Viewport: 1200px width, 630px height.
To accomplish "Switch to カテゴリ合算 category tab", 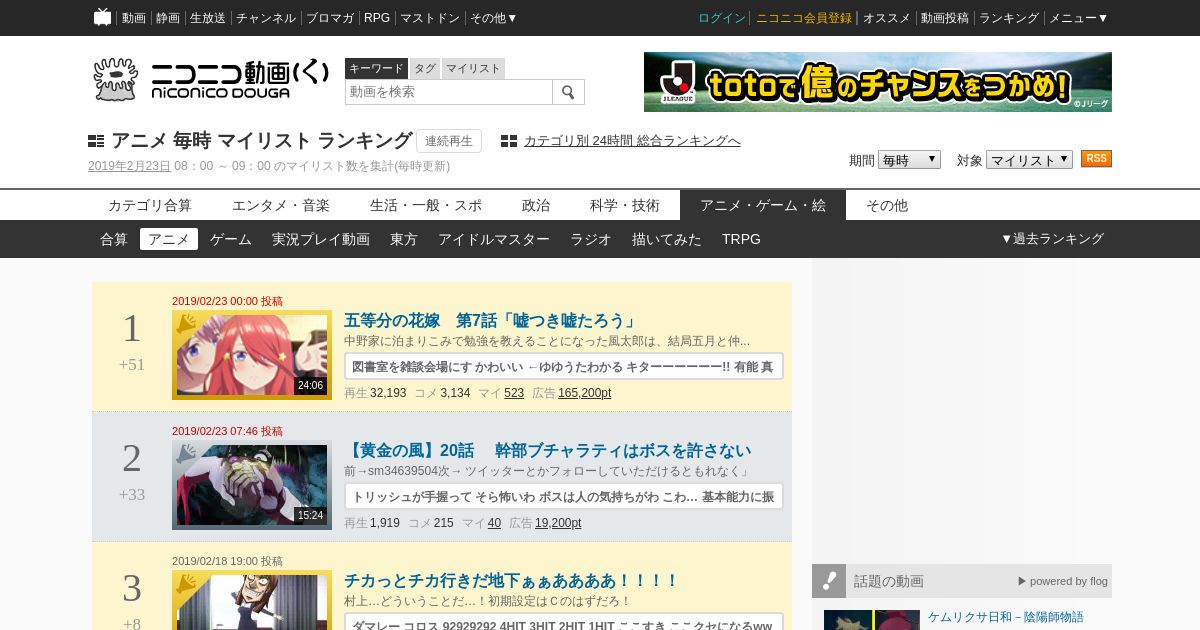I will click(150, 205).
